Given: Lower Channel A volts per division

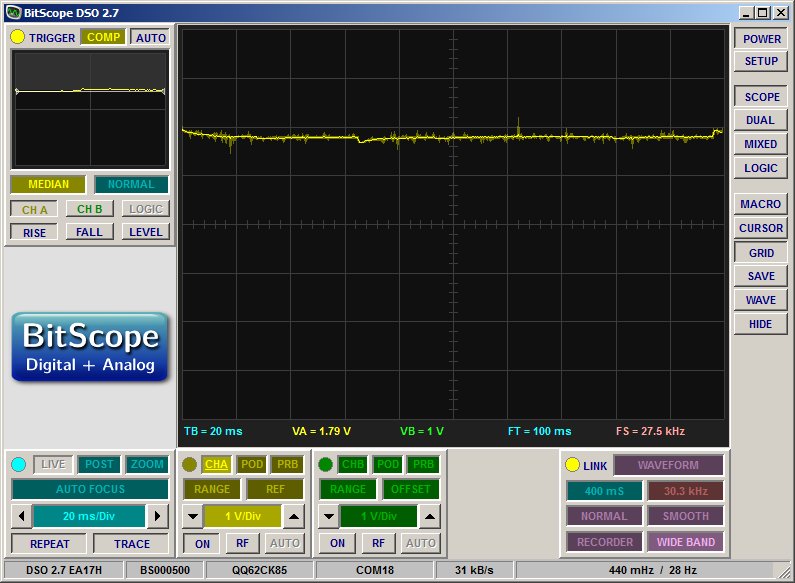Looking at the screenshot, I should tap(193, 517).
